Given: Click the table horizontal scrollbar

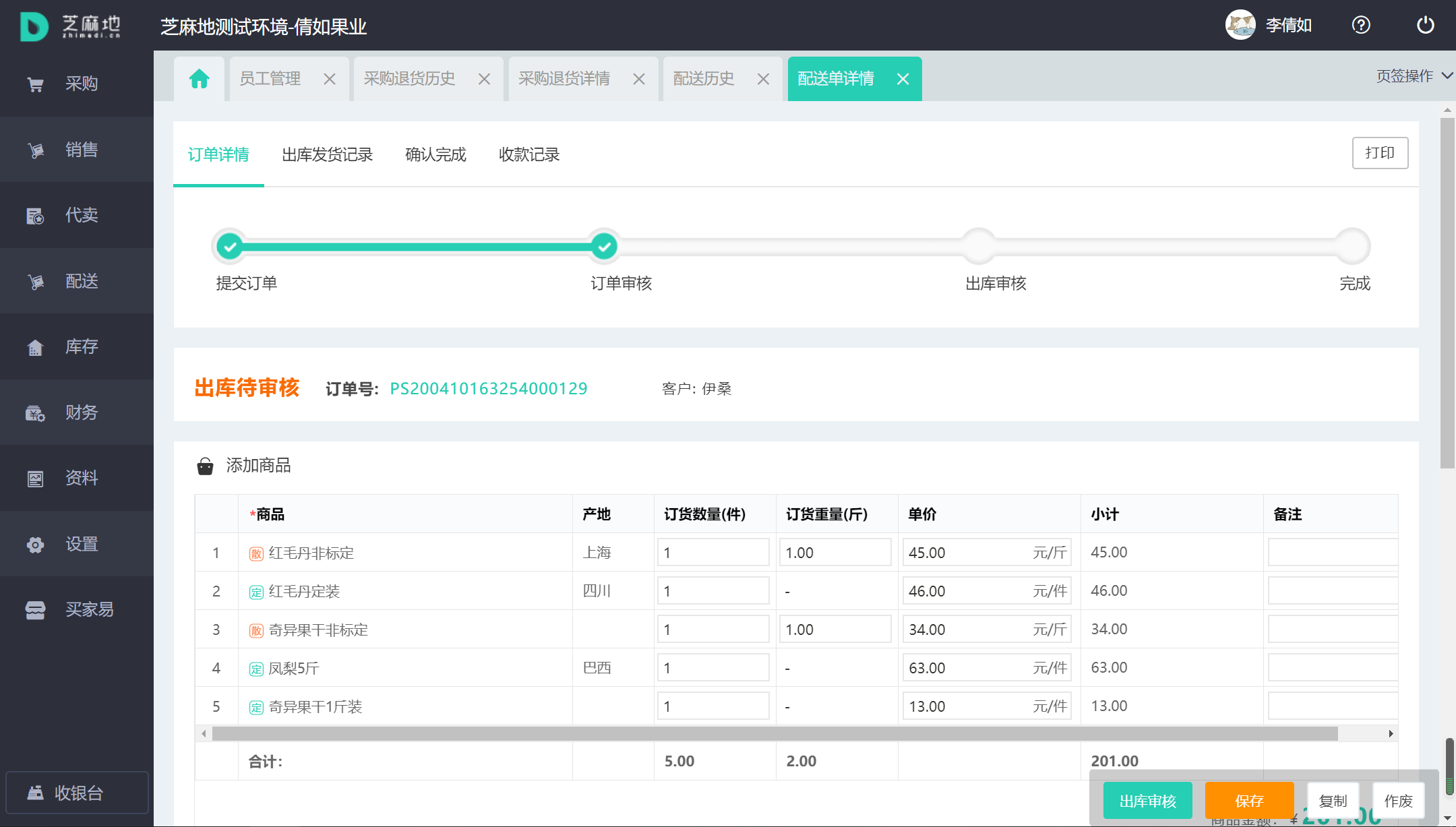Looking at the screenshot, I should click(x=775, y=734).
